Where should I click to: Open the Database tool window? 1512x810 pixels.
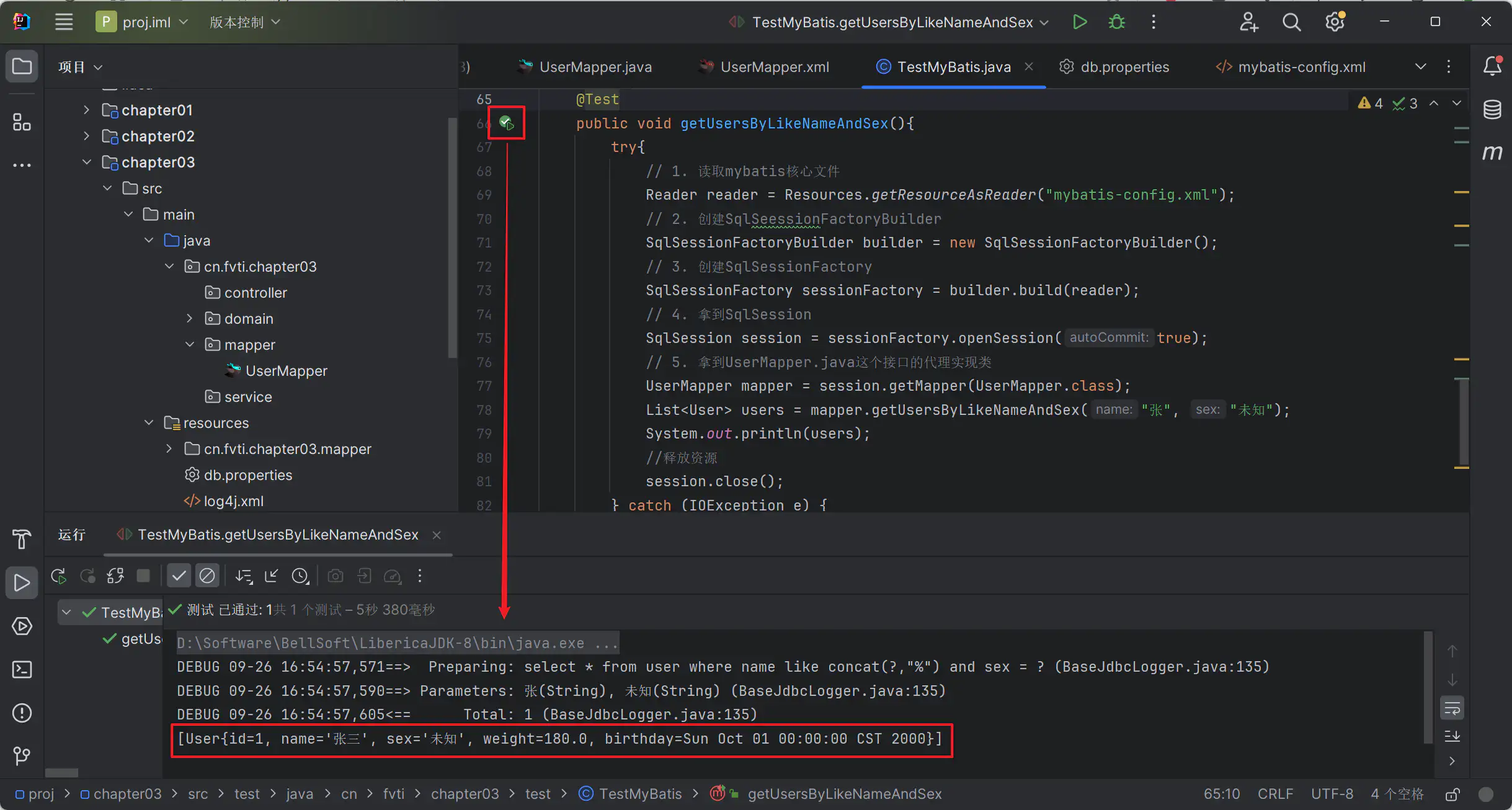click(x=1492, y=109)
